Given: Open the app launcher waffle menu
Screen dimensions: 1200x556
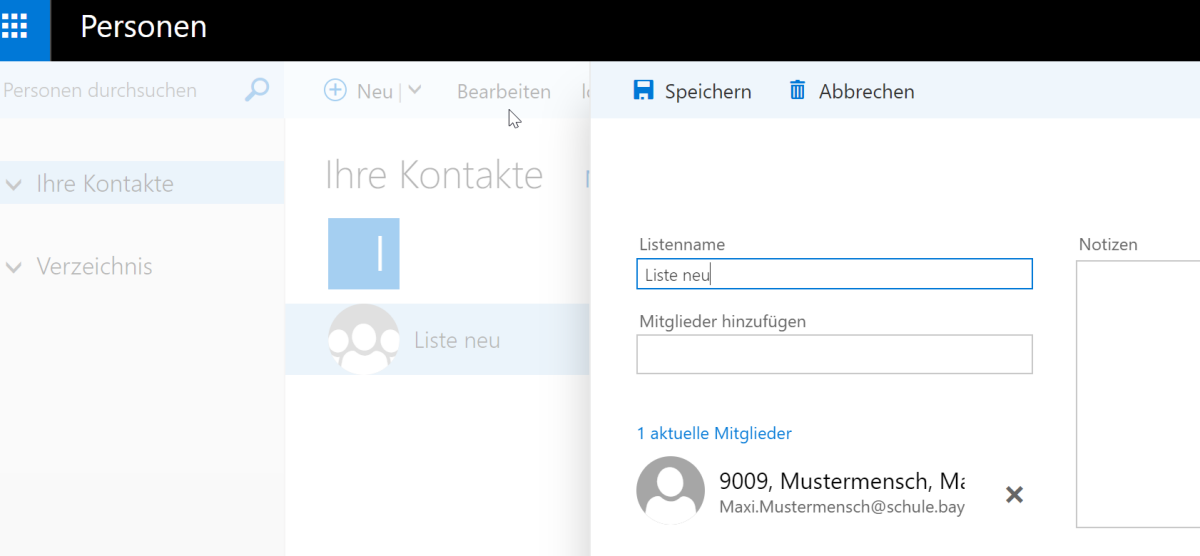Looking at the screenshot, I should tap(16, 26).
